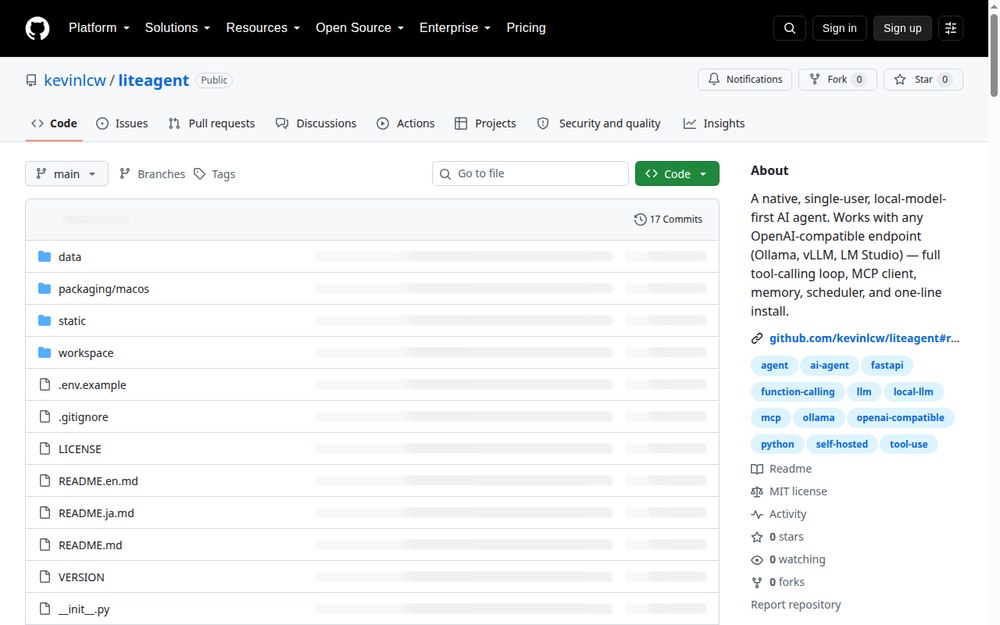Expand the Open Source menu
The image size is (1000, 625).
(x=360, y=28)
